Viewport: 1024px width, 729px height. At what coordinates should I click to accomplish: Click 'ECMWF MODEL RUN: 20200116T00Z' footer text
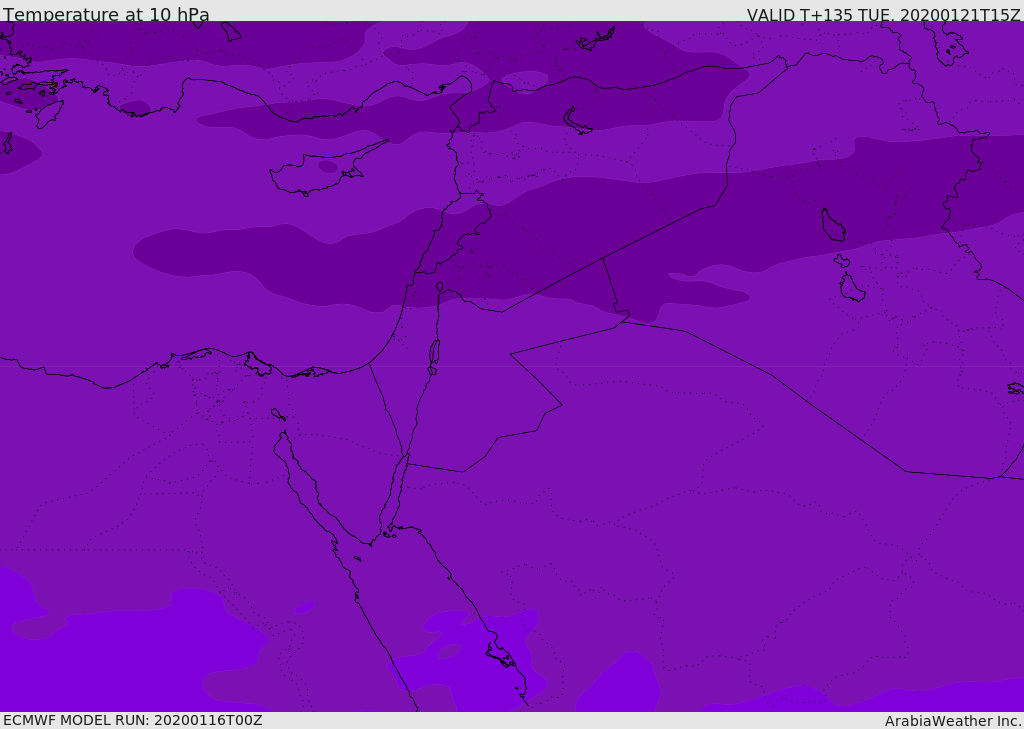133,720
